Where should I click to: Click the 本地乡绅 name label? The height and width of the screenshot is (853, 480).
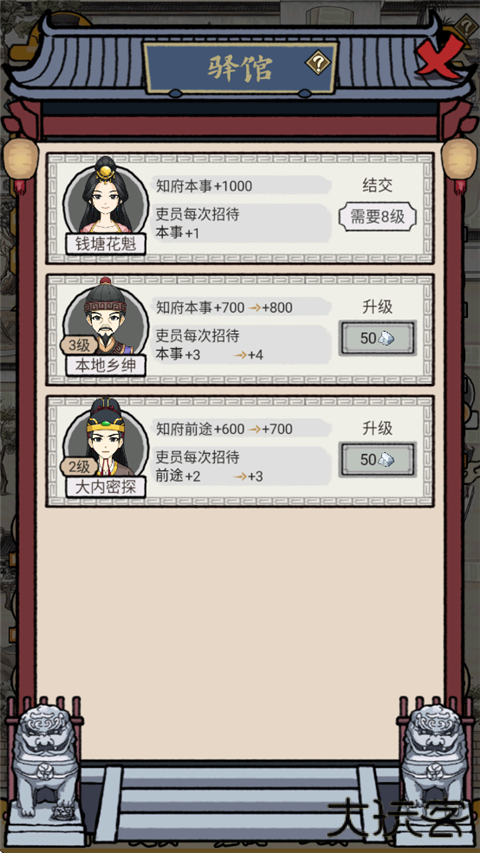pos(106,366)
